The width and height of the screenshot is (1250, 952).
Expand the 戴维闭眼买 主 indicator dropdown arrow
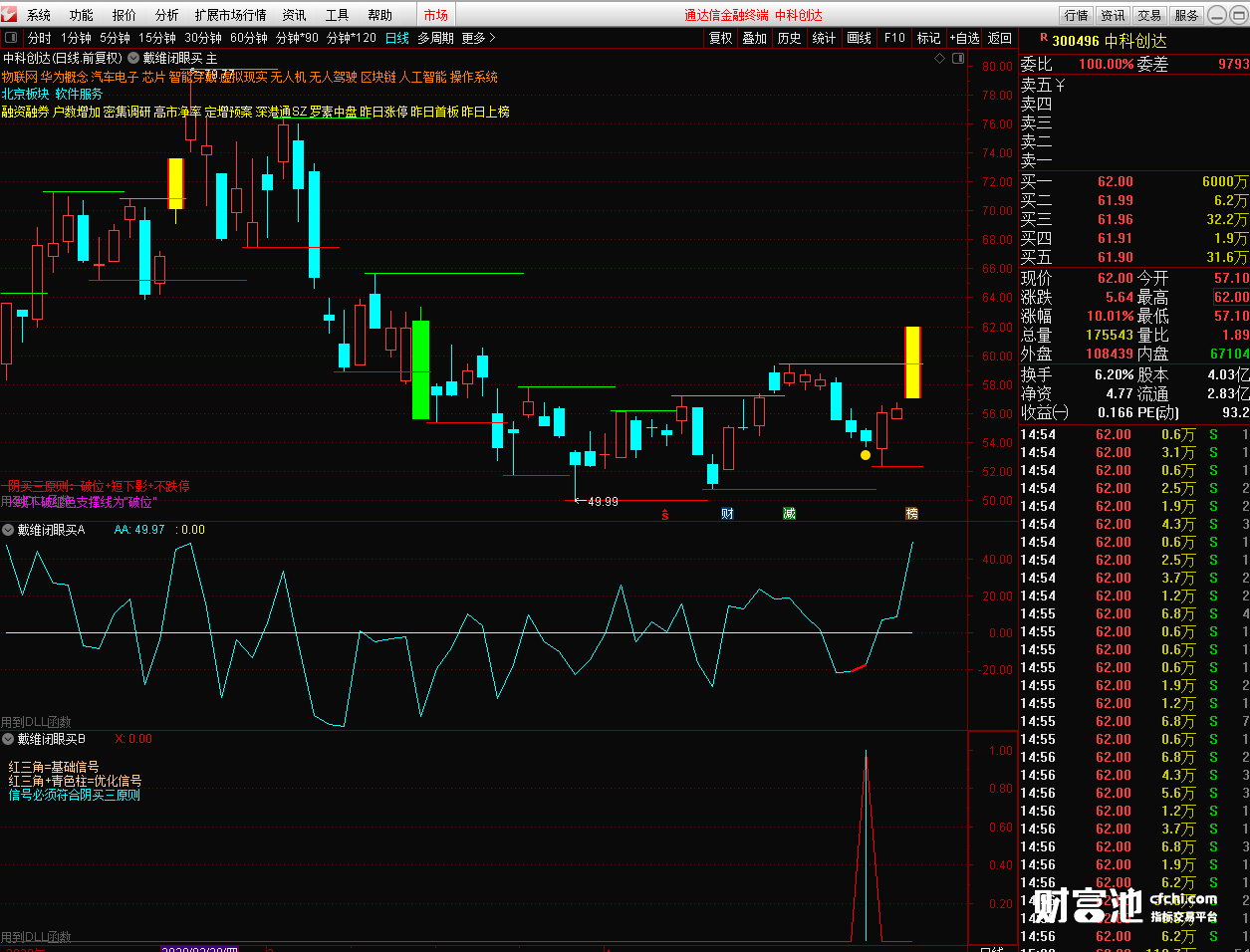pyautogui.click(x=133, y=58)
